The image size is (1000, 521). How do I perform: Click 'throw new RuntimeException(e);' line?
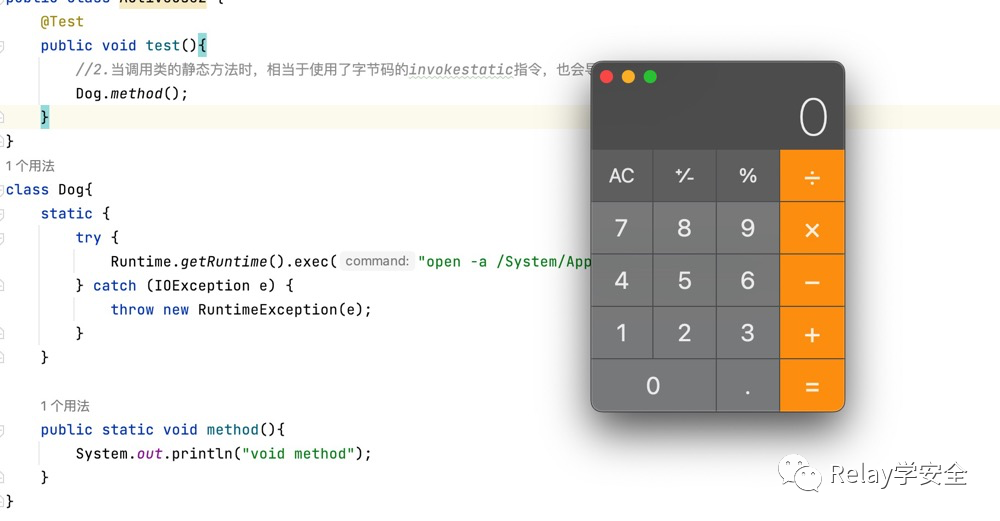click(240, 310)
